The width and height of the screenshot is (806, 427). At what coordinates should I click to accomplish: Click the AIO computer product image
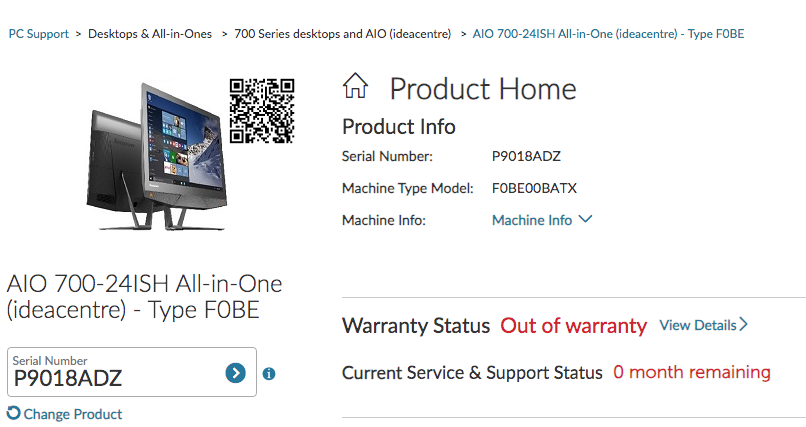click(x=158, y=150)
